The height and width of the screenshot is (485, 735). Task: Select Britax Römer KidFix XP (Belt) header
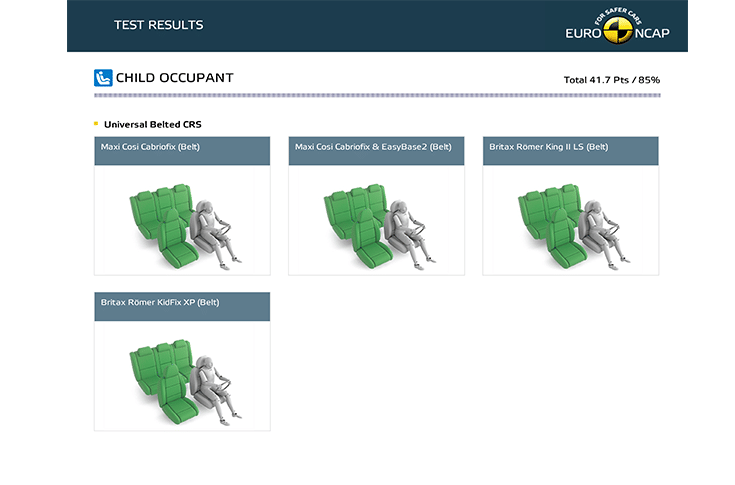pos(182,306)
